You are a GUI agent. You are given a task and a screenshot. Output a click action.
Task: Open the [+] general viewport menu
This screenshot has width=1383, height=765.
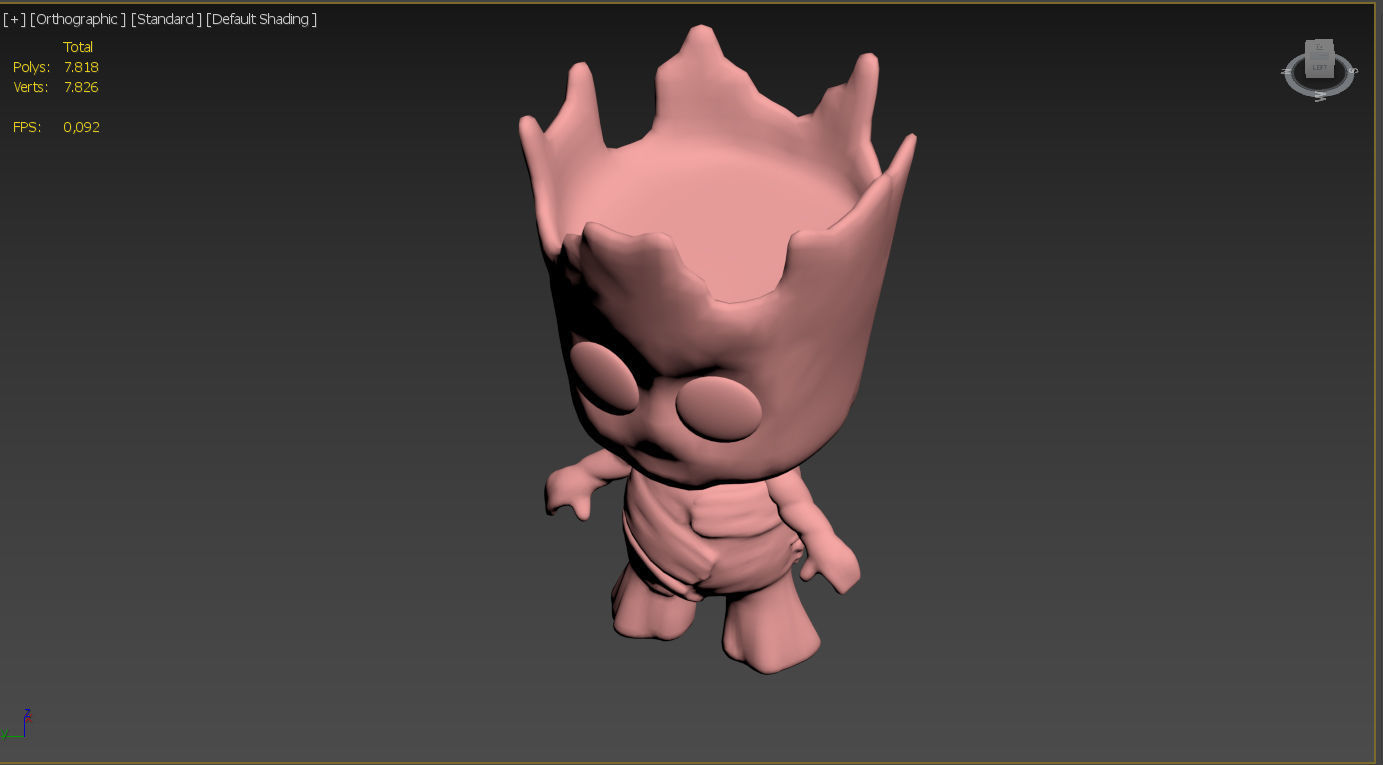[x=14, y=18]
